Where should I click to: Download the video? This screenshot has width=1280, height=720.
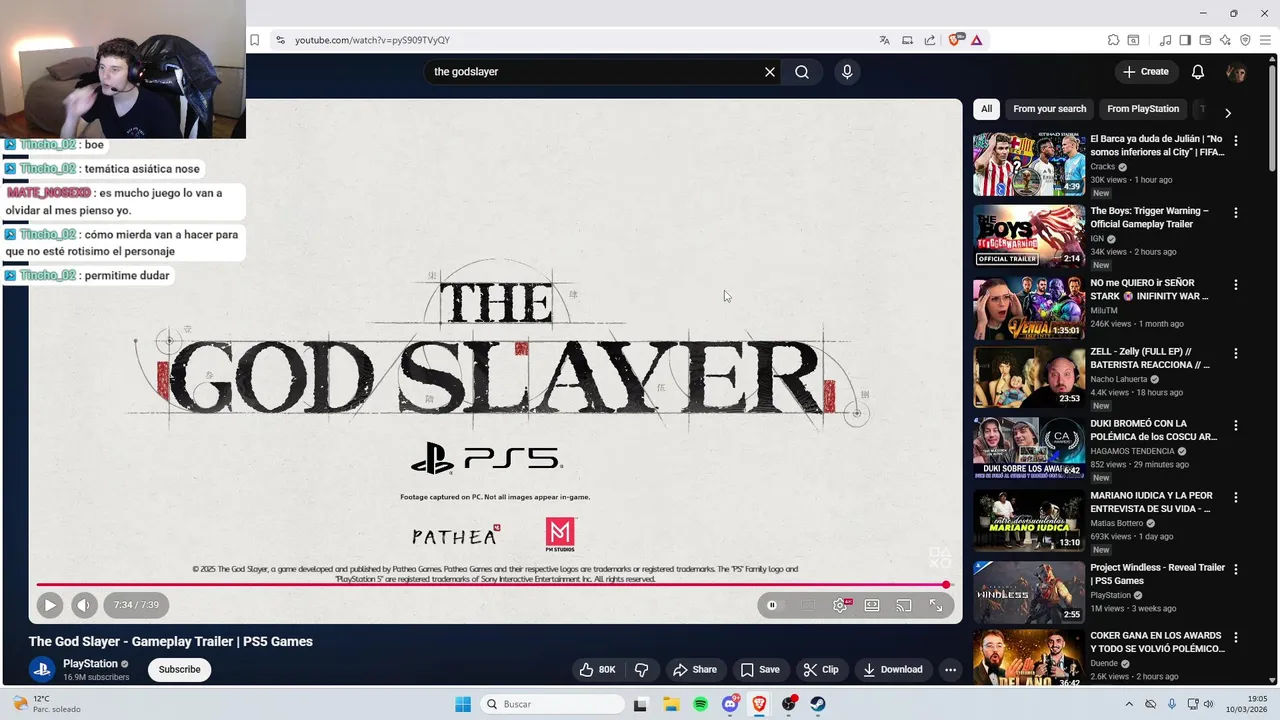point(893,670)
